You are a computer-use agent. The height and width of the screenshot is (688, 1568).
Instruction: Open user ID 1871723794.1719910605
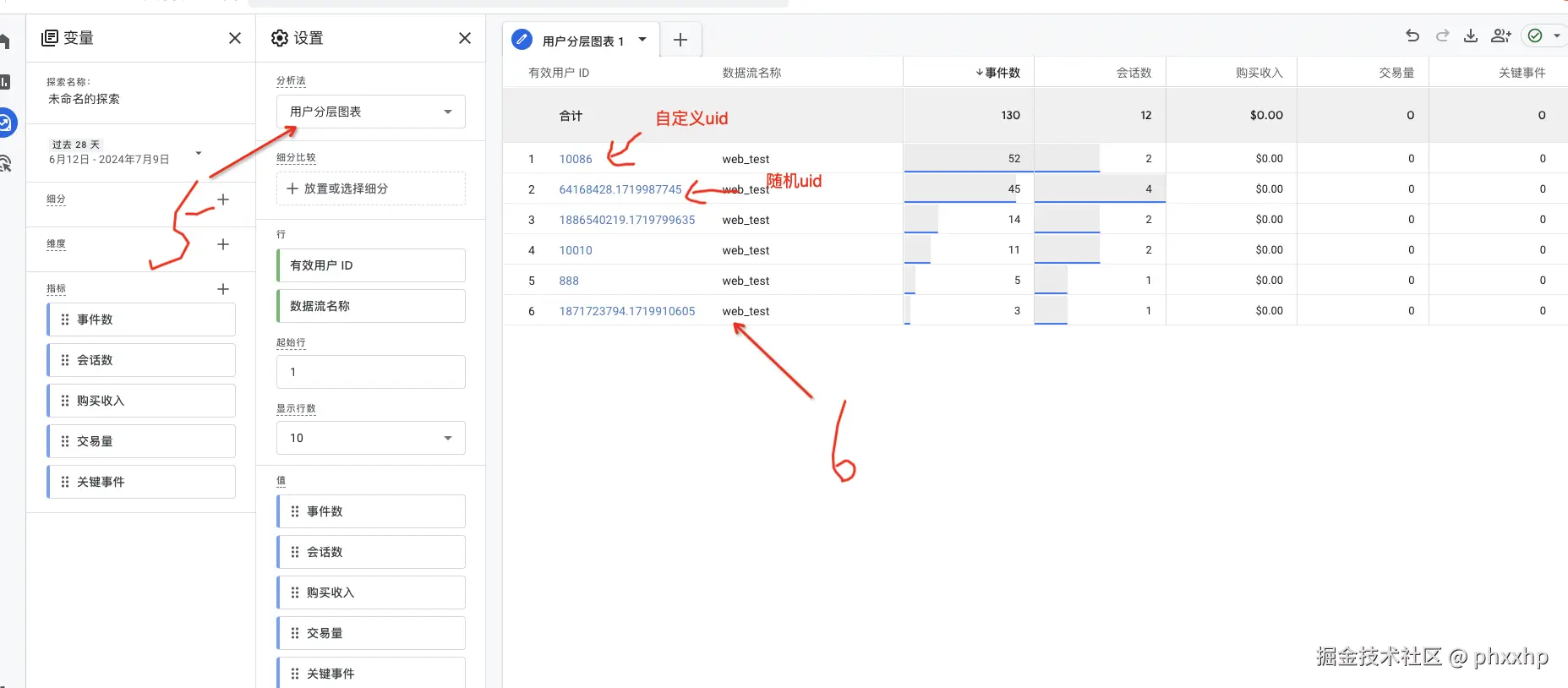coord(627,311)
